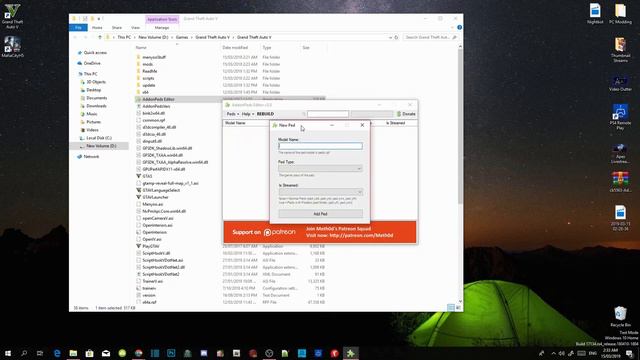Select This PC in navigation pane
The image size is (640, 360).
pos(91,74)
